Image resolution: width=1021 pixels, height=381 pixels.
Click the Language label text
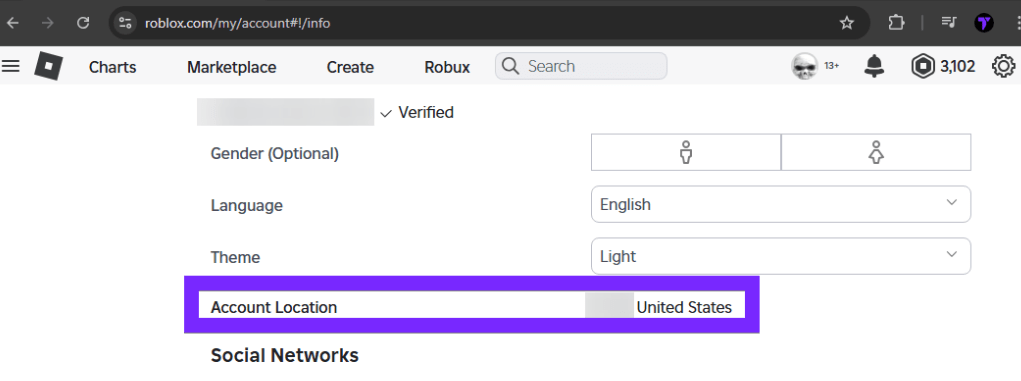[247, 206]
